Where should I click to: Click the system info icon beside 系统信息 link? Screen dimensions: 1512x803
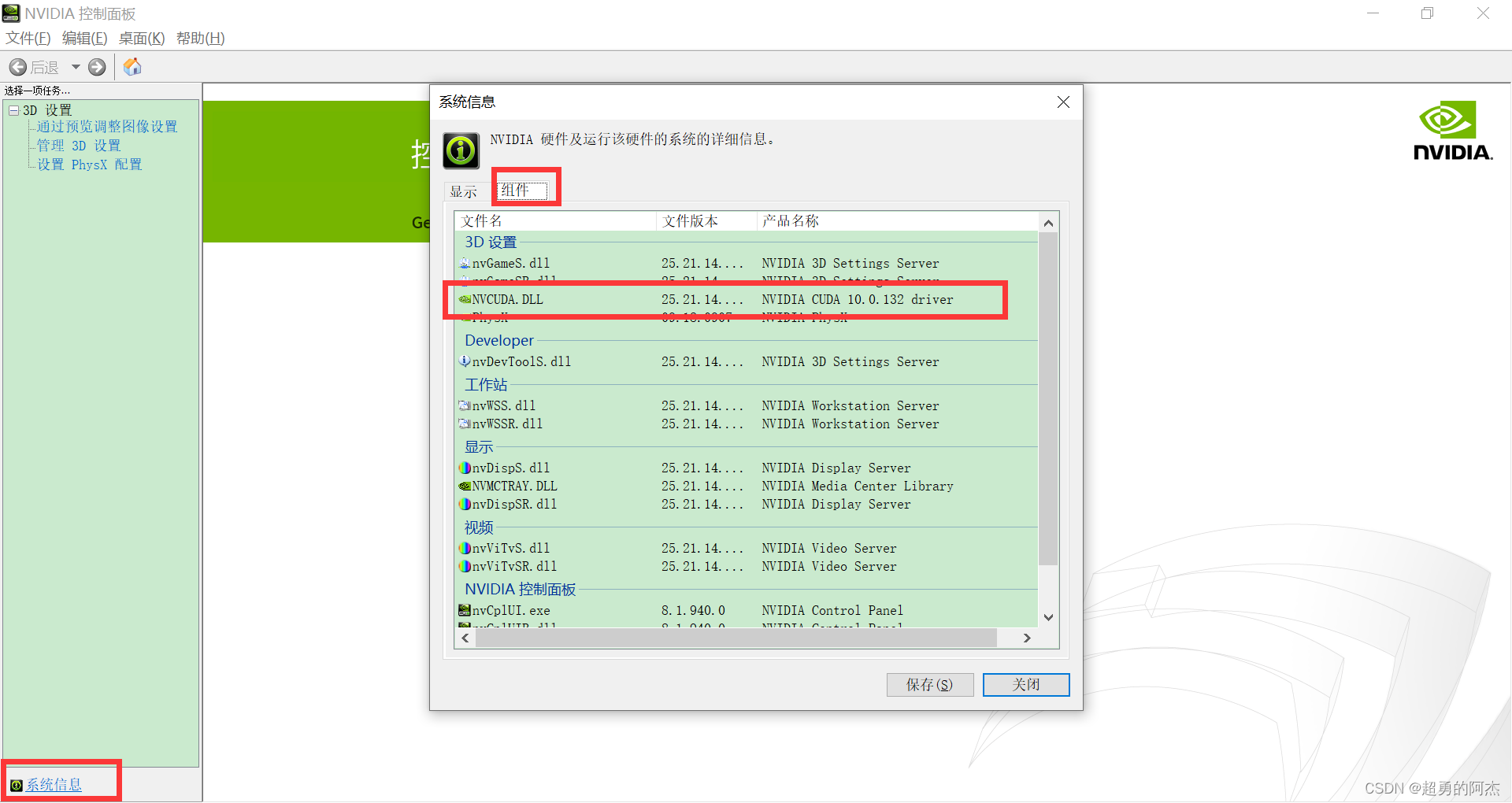click(17, 785)
